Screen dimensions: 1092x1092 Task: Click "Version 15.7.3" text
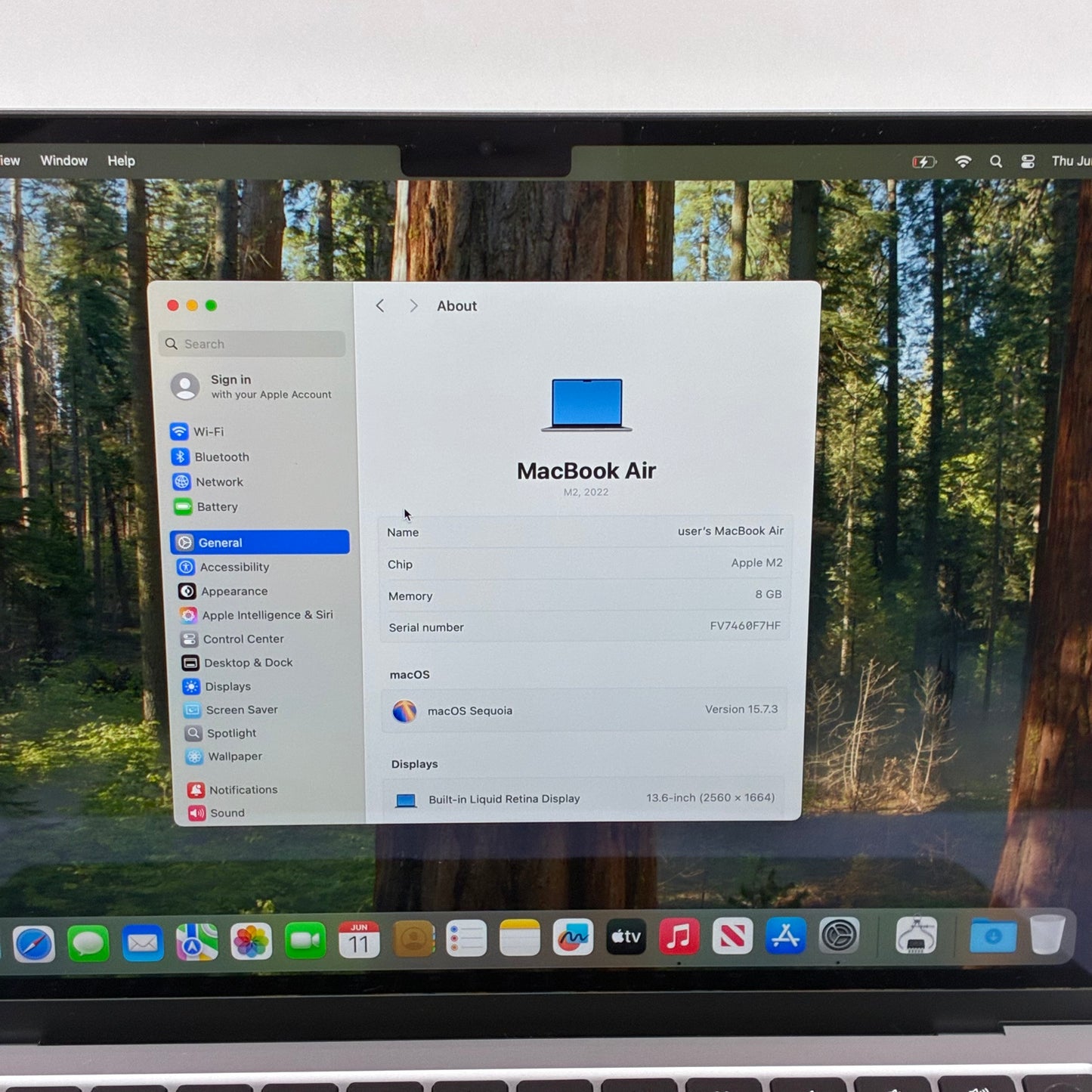741,710
